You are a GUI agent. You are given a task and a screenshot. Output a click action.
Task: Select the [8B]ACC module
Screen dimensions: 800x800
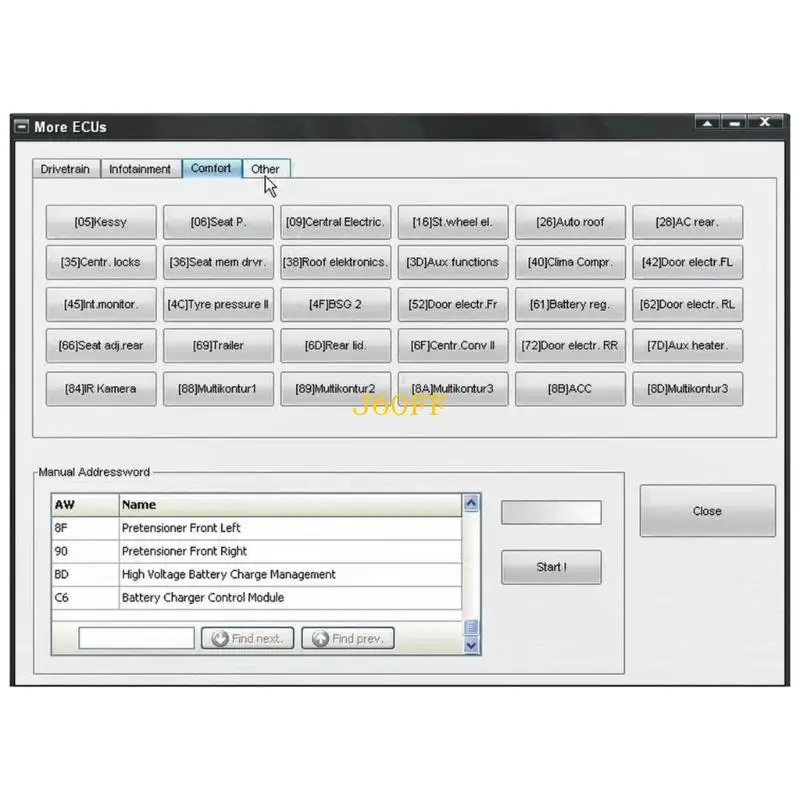point(570,388)
